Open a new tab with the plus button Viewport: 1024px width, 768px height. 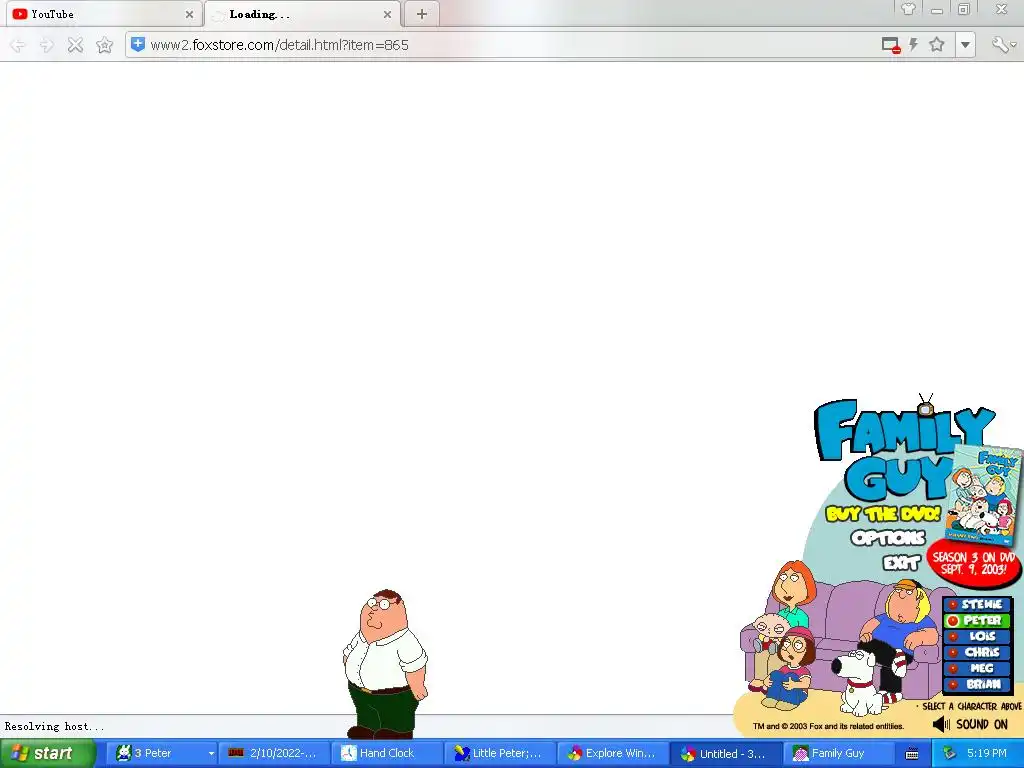point(422,14)
